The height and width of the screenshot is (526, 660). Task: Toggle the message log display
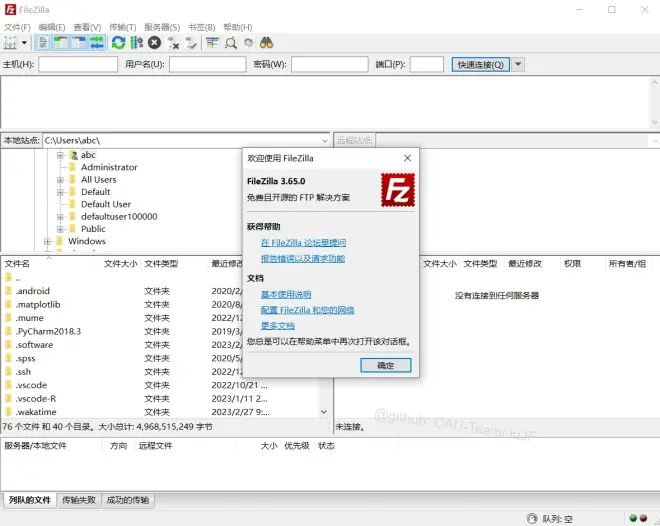[x=43, y=43]
